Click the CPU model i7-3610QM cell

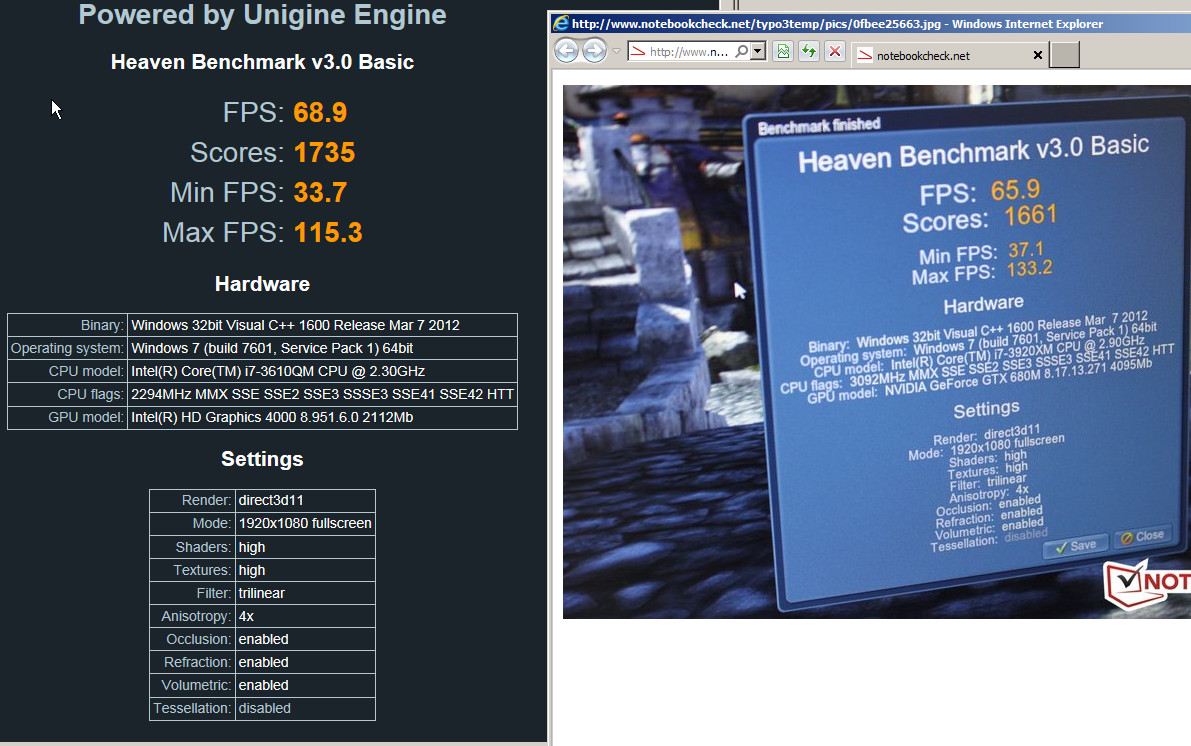click(322, 371)
